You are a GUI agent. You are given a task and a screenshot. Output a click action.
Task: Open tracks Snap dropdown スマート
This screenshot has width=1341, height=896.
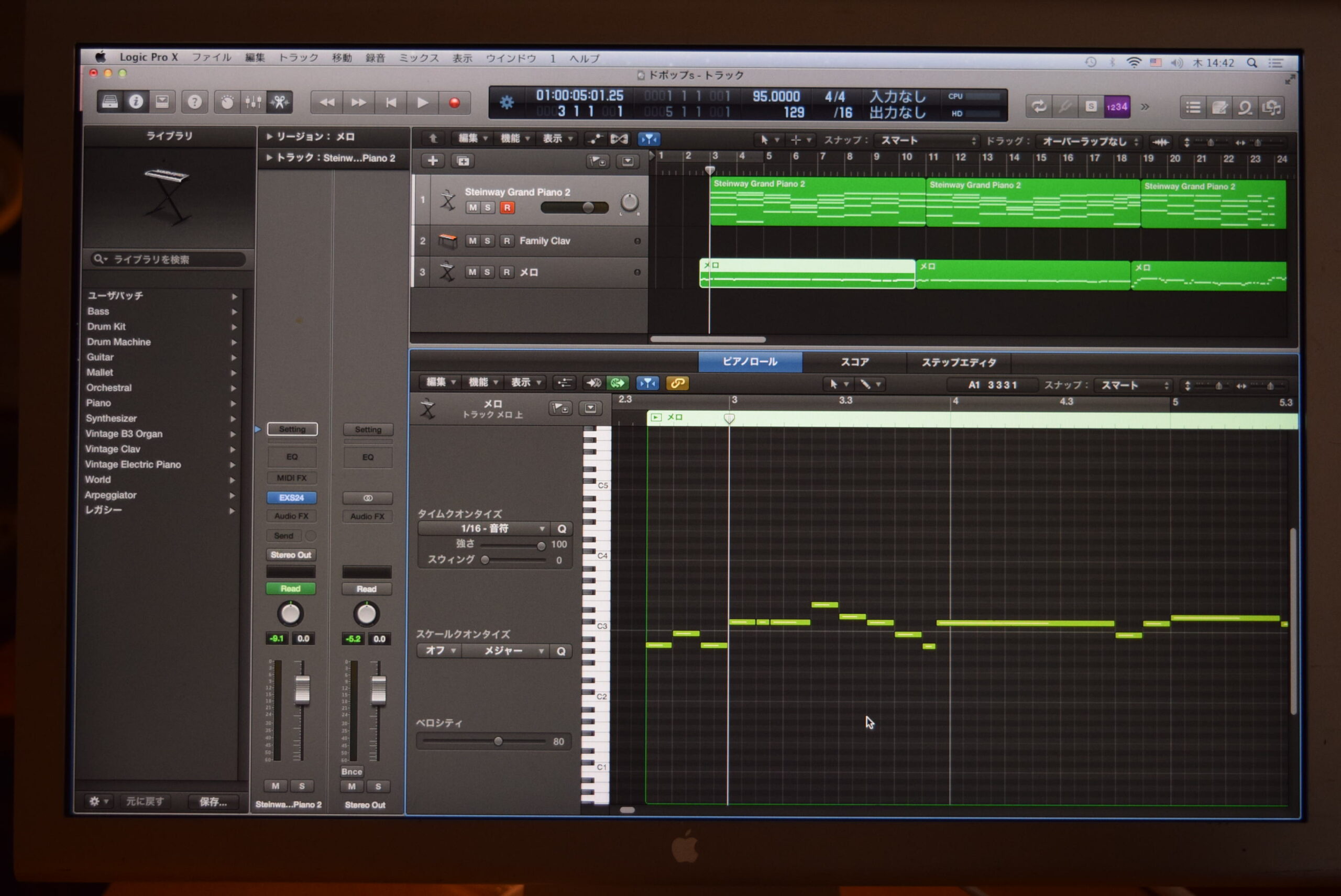(x=928, y=140)
